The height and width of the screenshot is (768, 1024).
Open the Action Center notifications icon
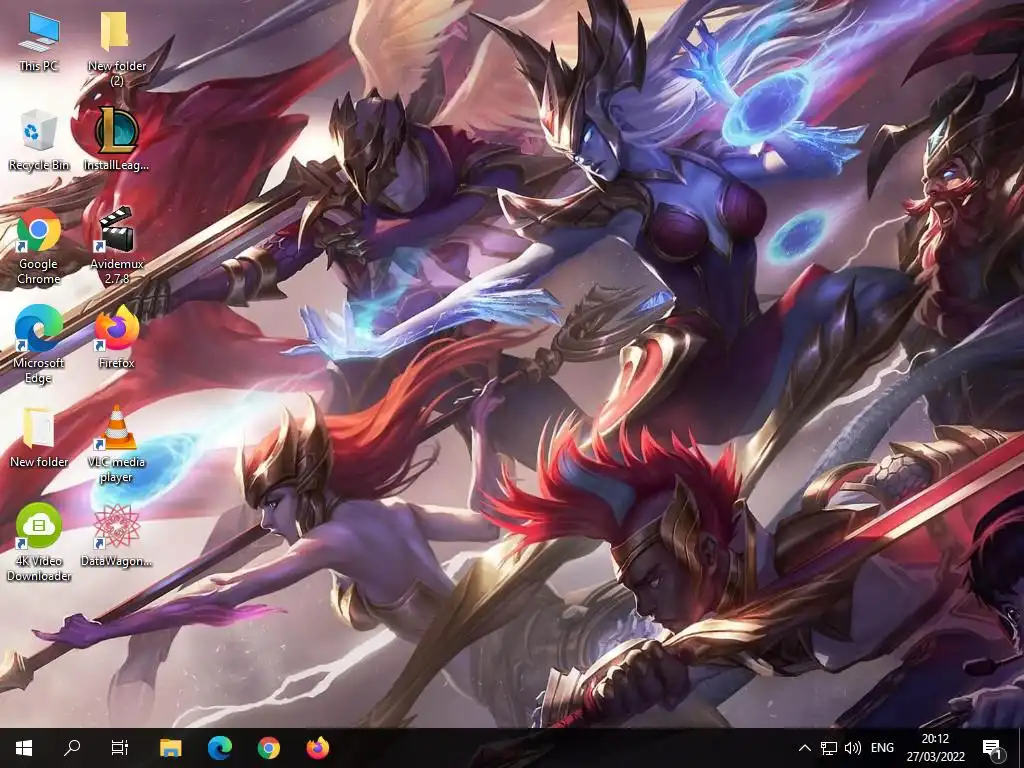(992, 748)
